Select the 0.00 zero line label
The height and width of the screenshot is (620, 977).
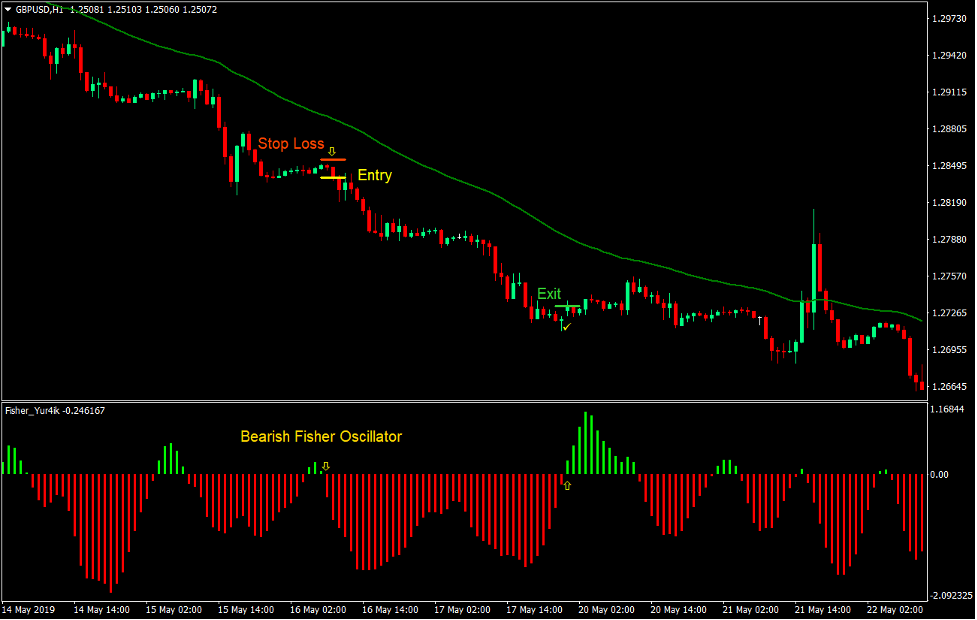(939, 474)
